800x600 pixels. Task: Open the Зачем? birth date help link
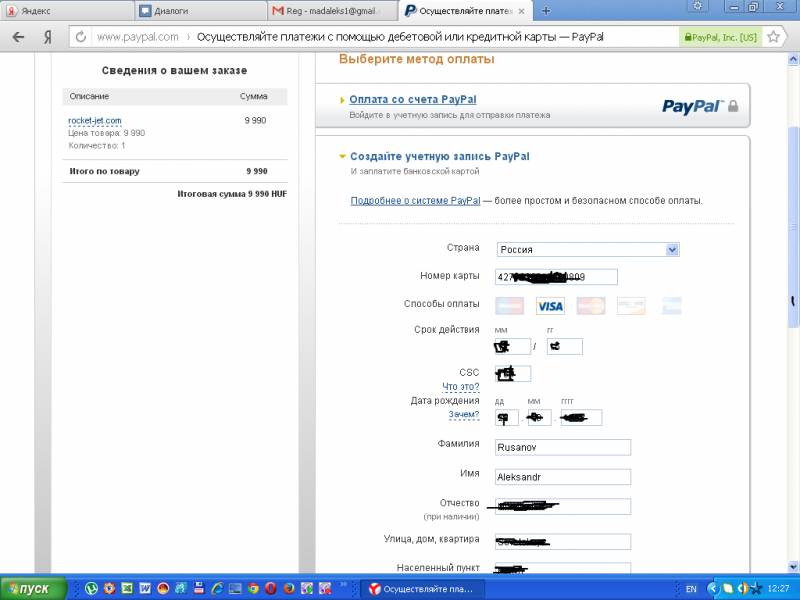pyautogui.click(x=464, y=414)
